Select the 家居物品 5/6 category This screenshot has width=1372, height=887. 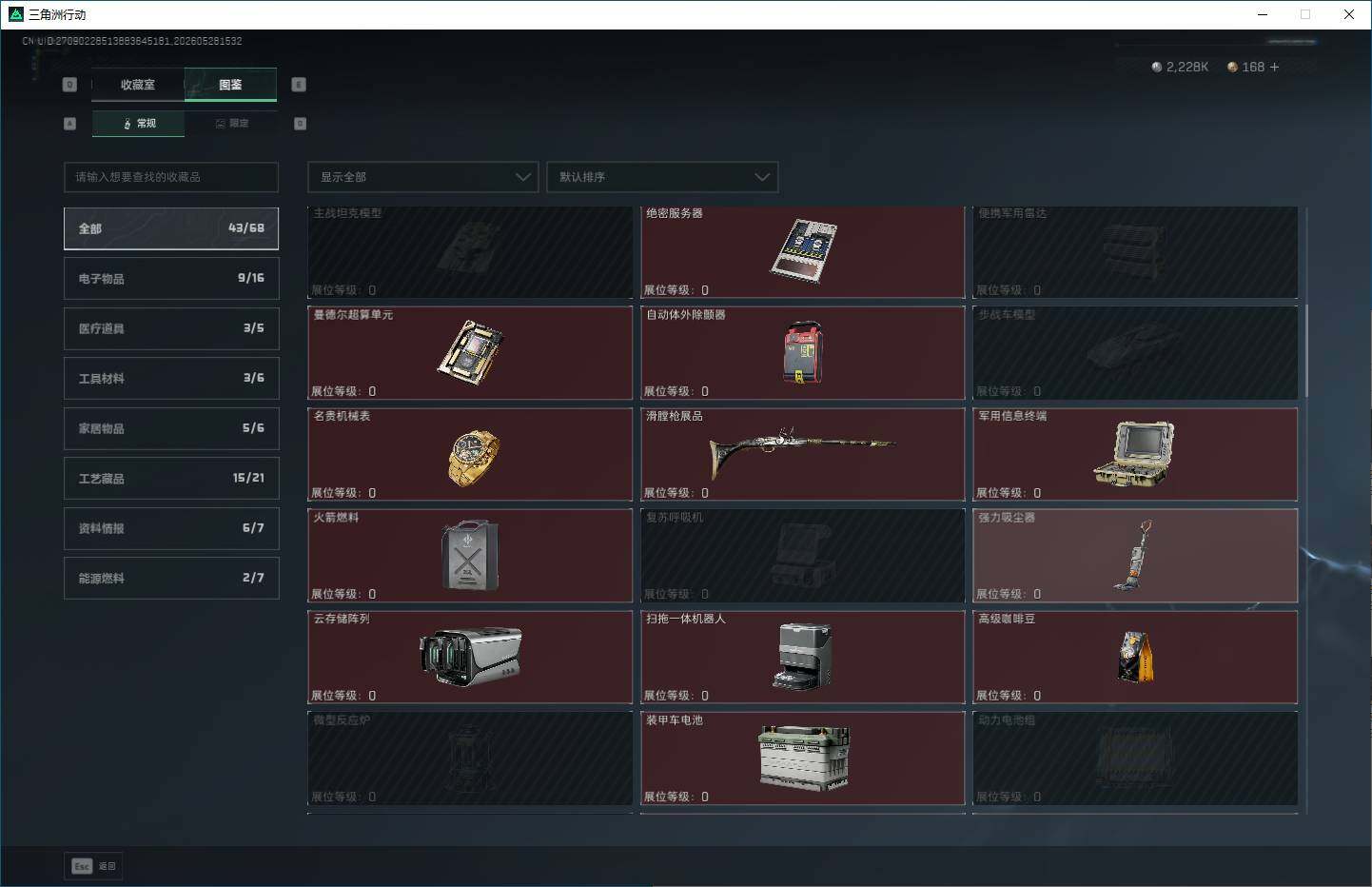point(171,428)
